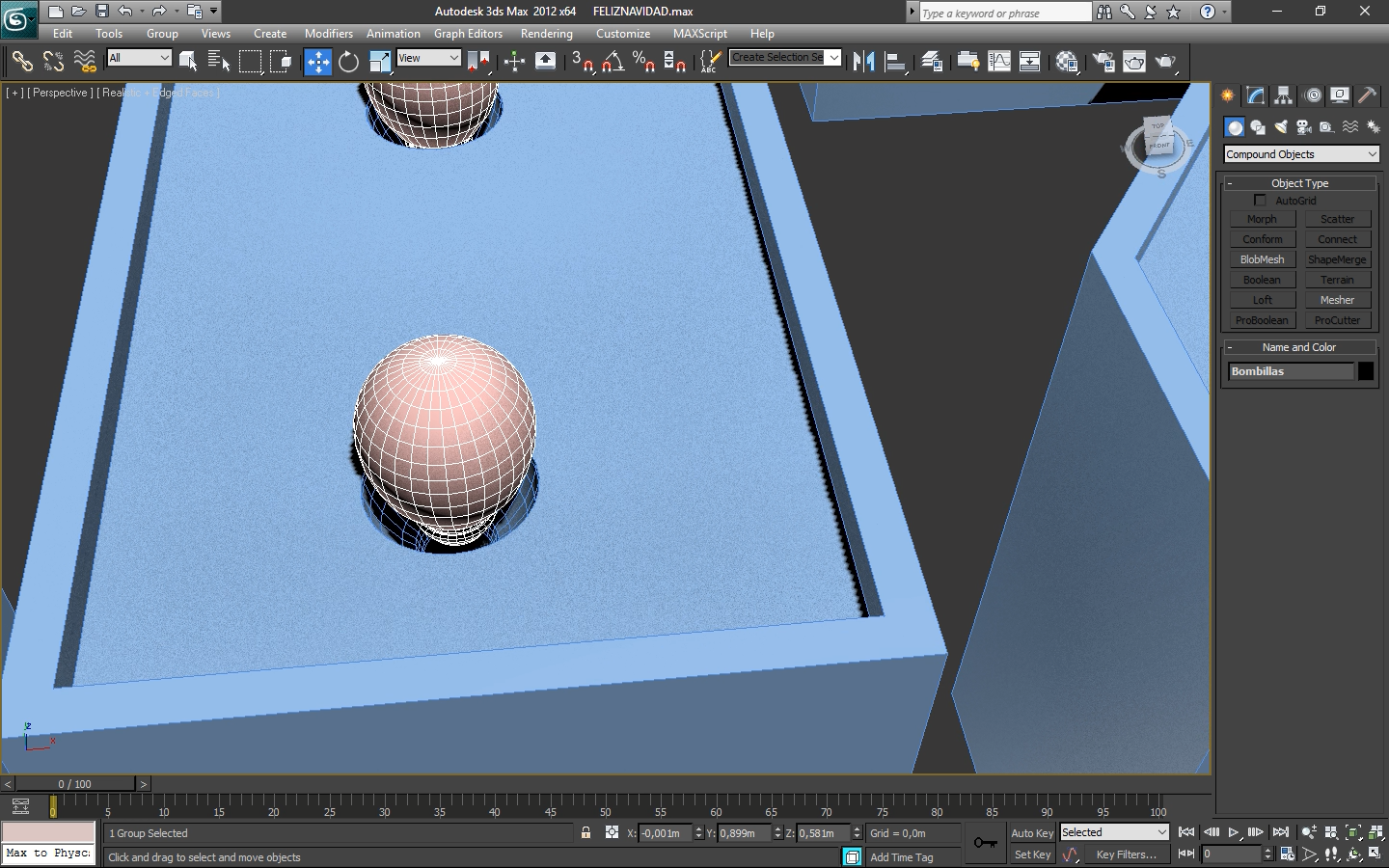Click the time slider 0 / 100
This screenshot has height=868, width=1389.
click(75, 784)
